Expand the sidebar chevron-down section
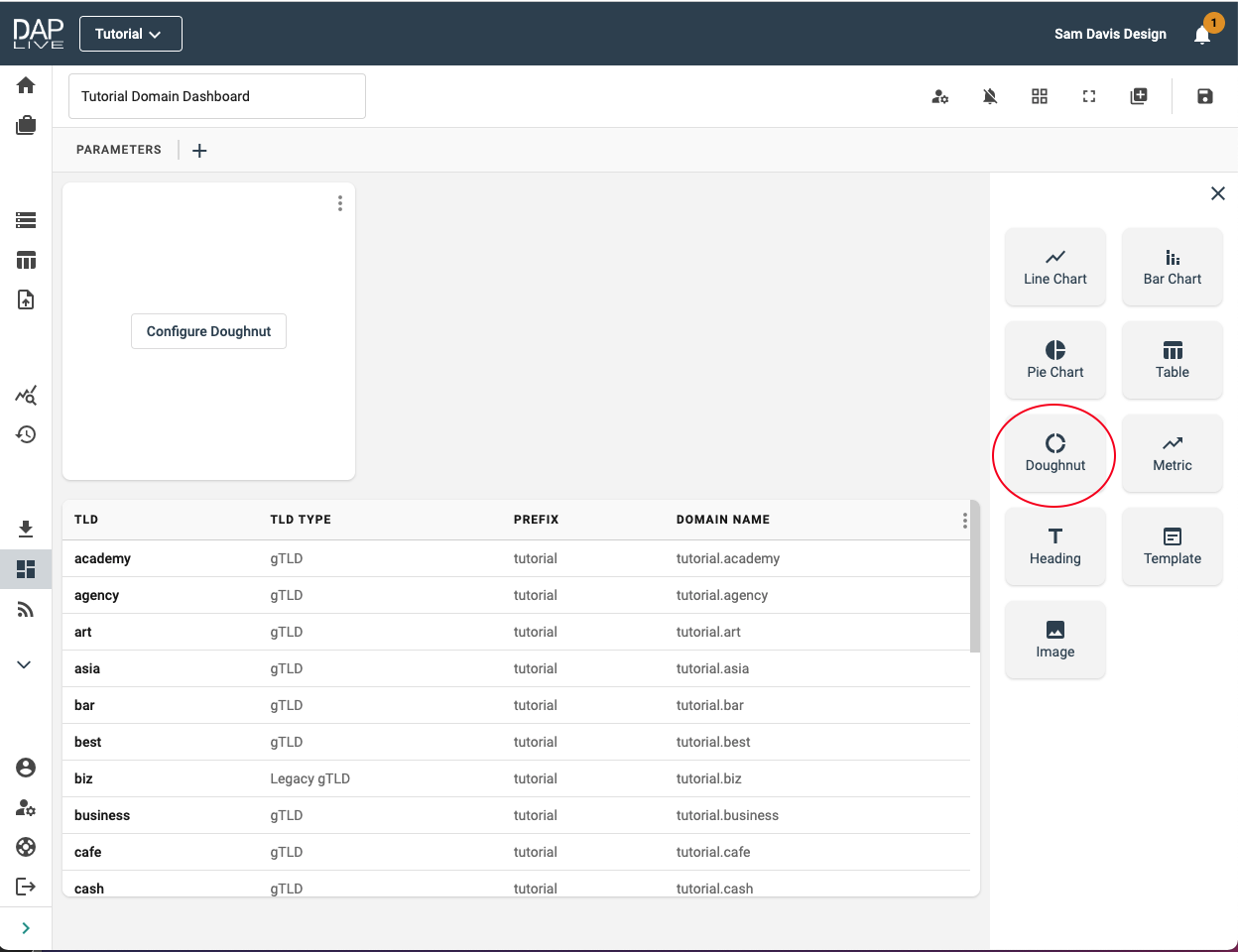Image resolution: width=1238 pixels, height=952 pixels. pos(25,664)
